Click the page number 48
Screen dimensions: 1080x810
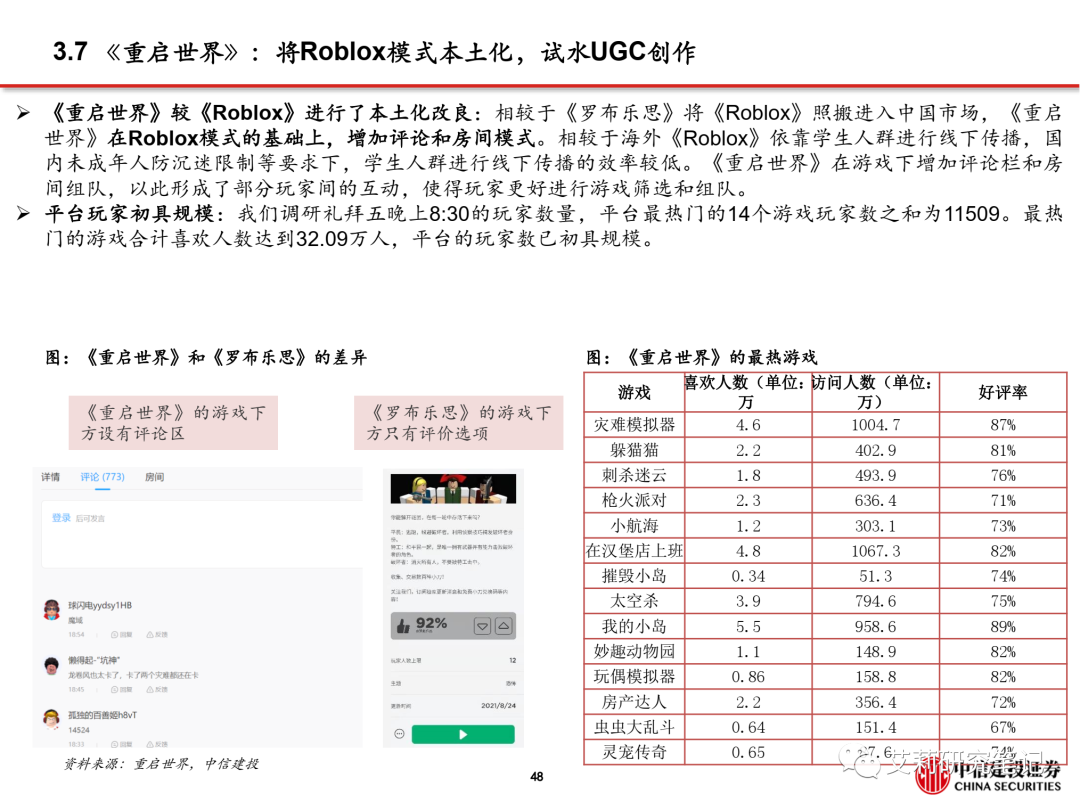point(537,777)
